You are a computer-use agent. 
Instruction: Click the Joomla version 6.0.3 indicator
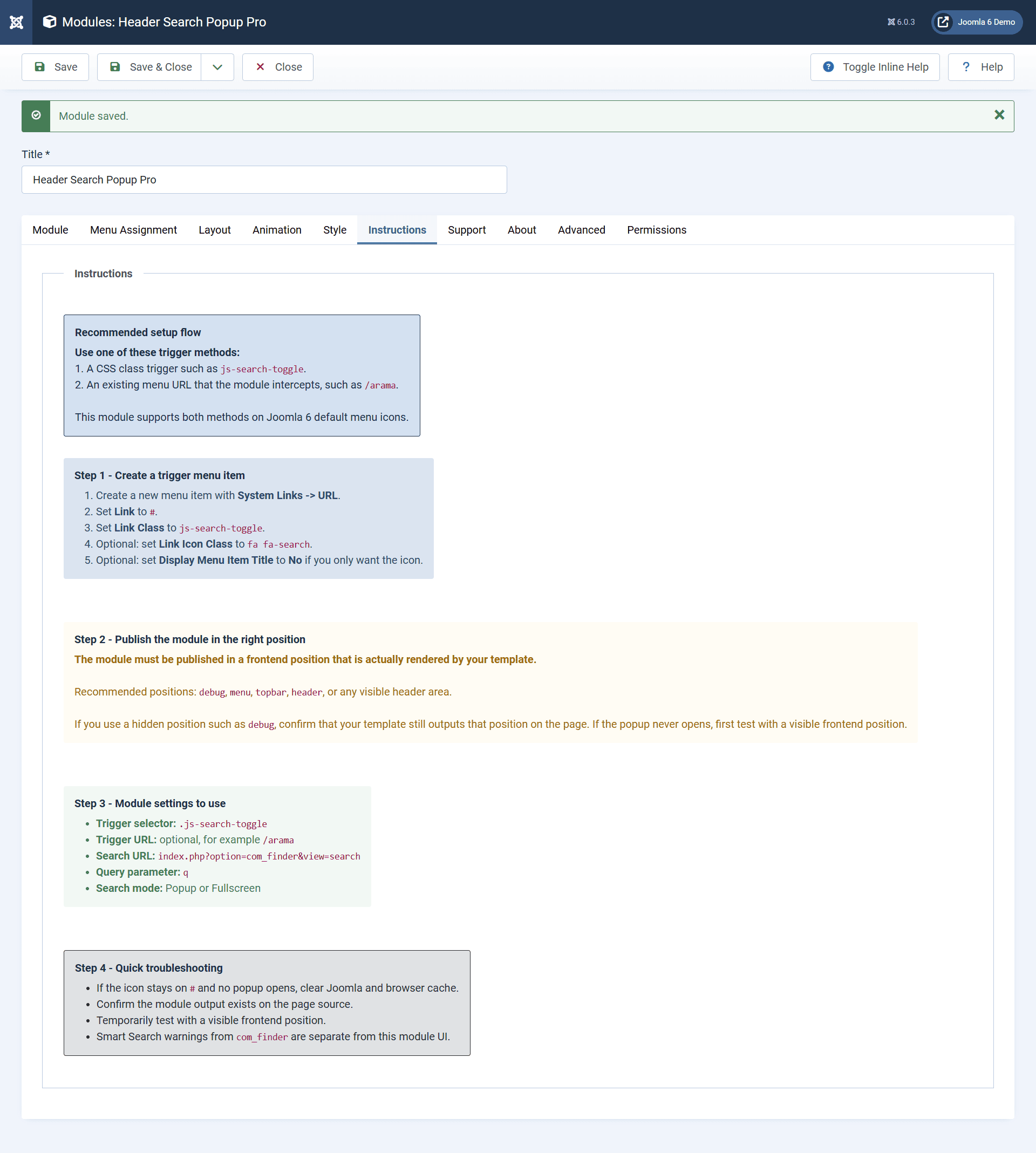(901, 22)
